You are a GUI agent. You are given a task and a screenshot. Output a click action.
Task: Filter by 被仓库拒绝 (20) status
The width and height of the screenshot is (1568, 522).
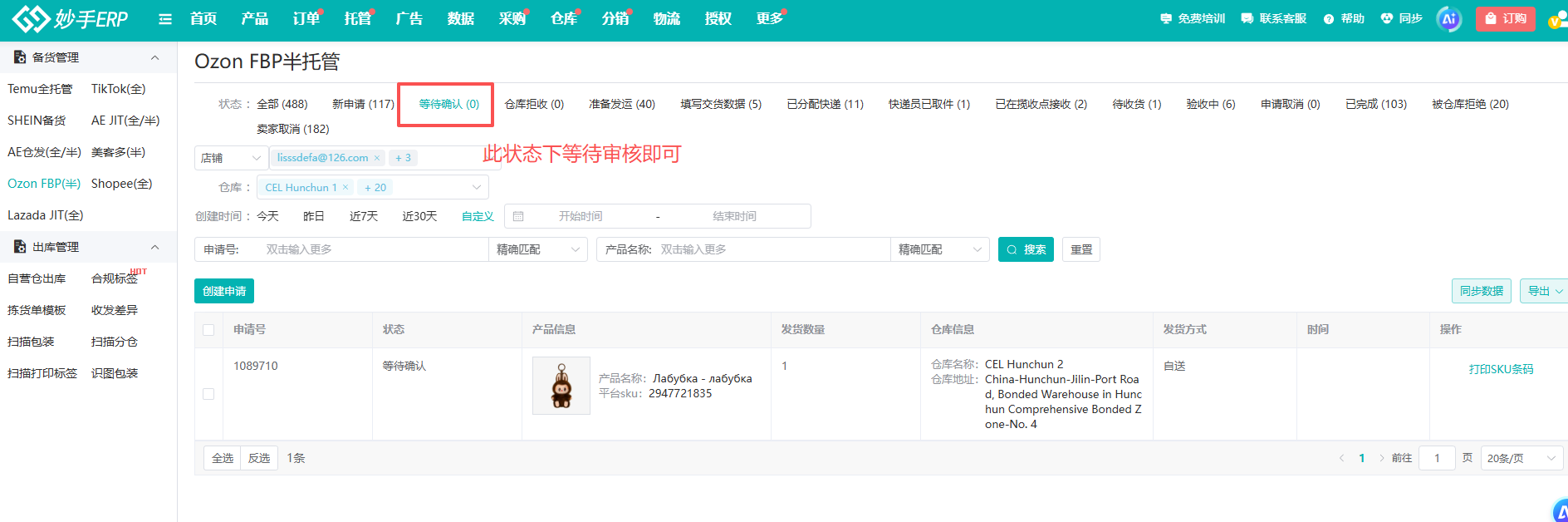[x=1470, y=104]
